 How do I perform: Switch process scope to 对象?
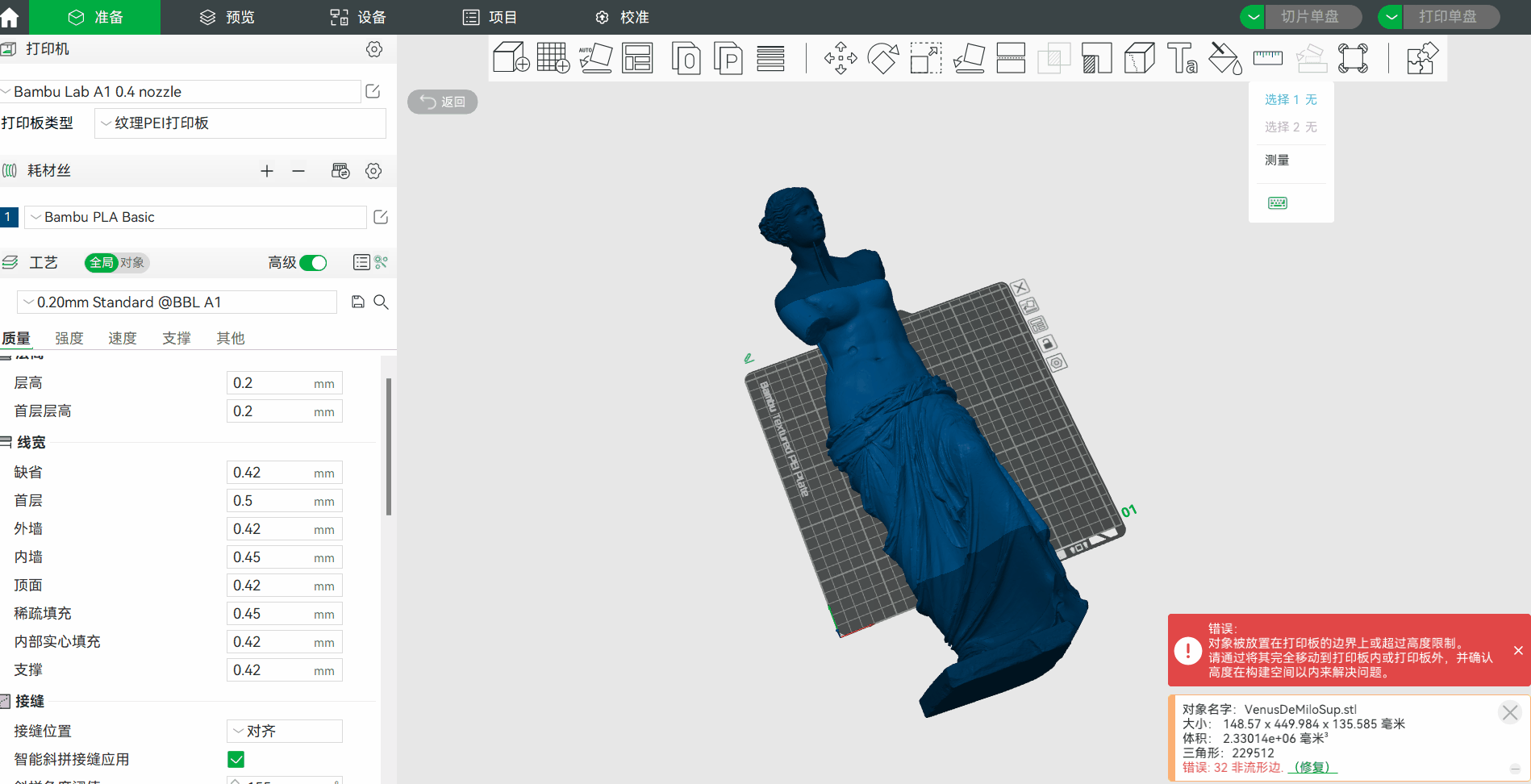pos(133,262)
